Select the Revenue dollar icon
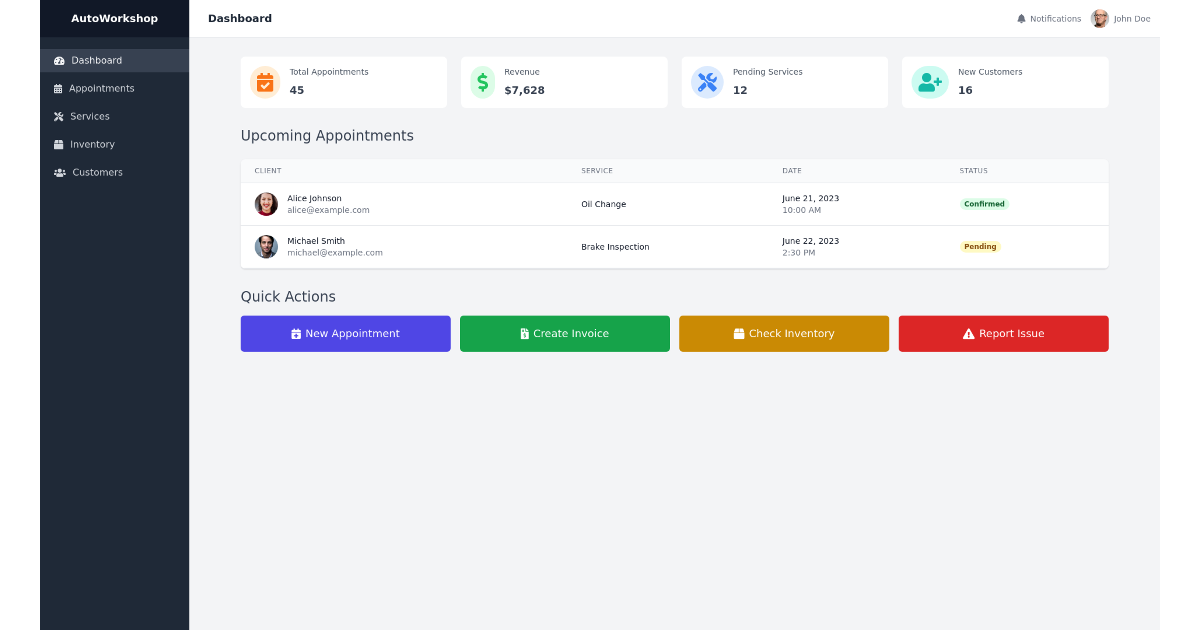The image size is (1200, 630). [x=484, y=82]
